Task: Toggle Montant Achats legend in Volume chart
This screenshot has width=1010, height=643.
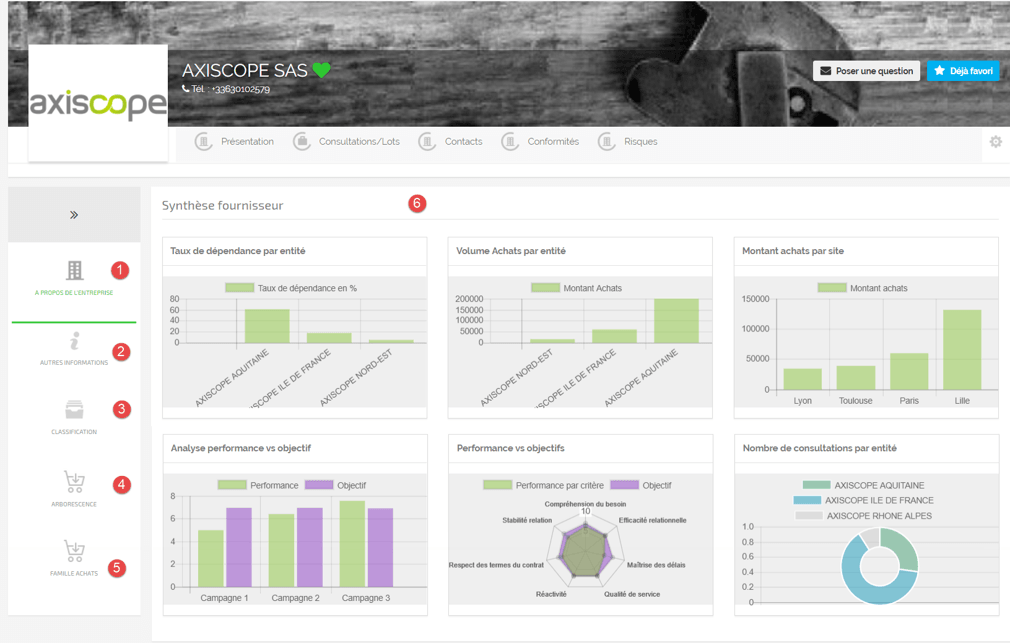Action: click(576, 288)
